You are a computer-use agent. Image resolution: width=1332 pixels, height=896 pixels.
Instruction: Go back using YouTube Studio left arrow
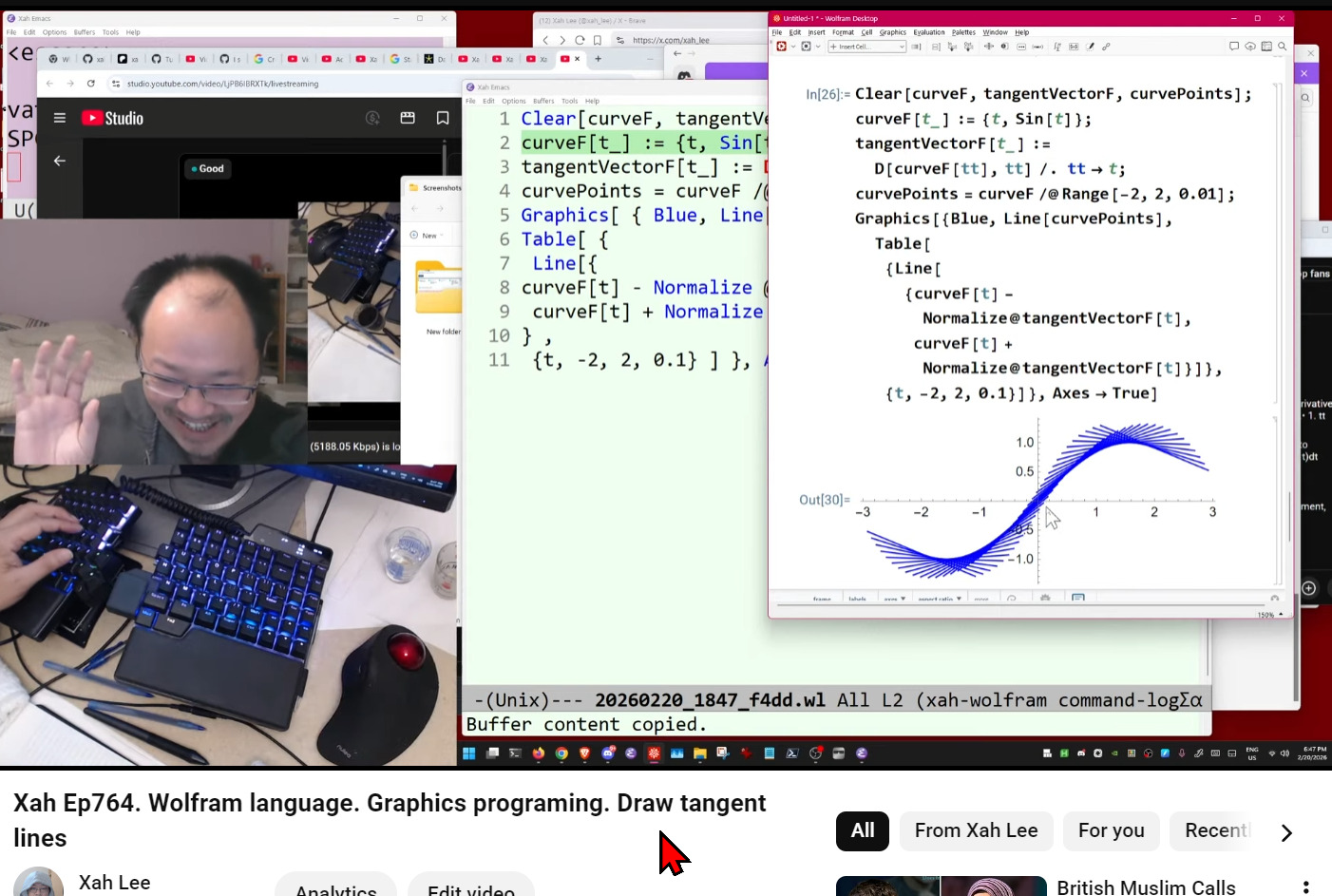60,161
